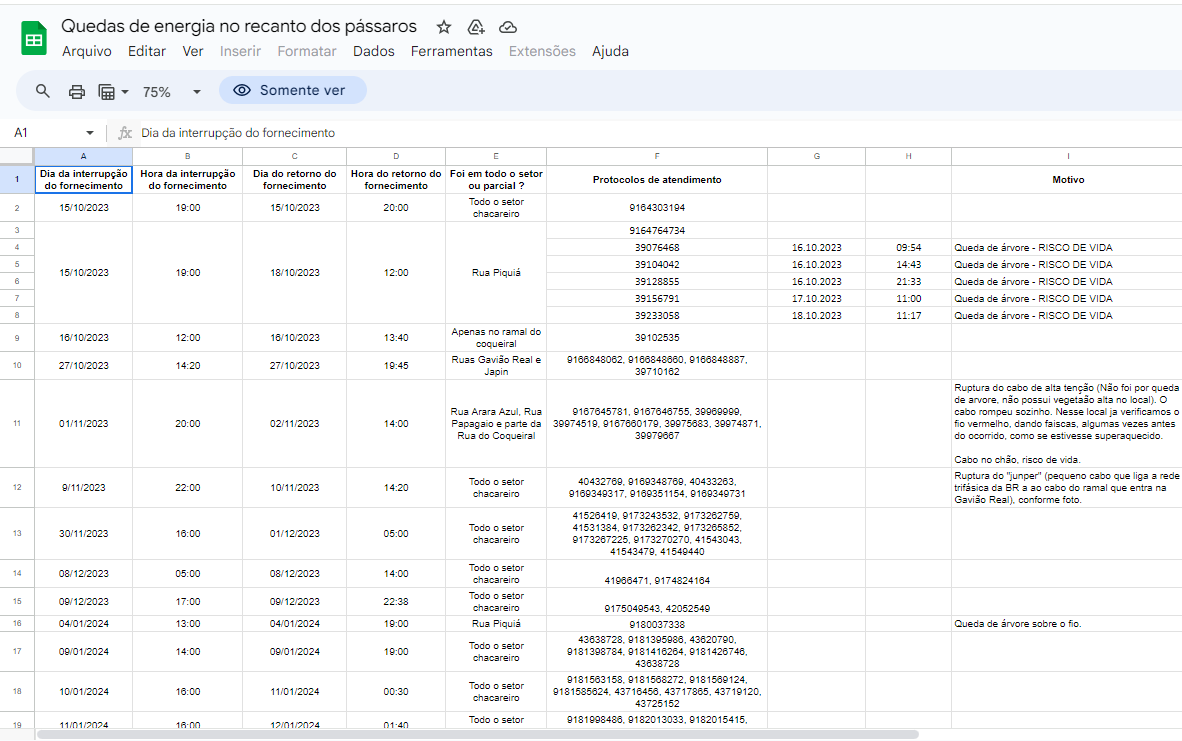Open filter views dropdown arrow
This screenshot has width=1182, height=741.
[x=125, y=91]
